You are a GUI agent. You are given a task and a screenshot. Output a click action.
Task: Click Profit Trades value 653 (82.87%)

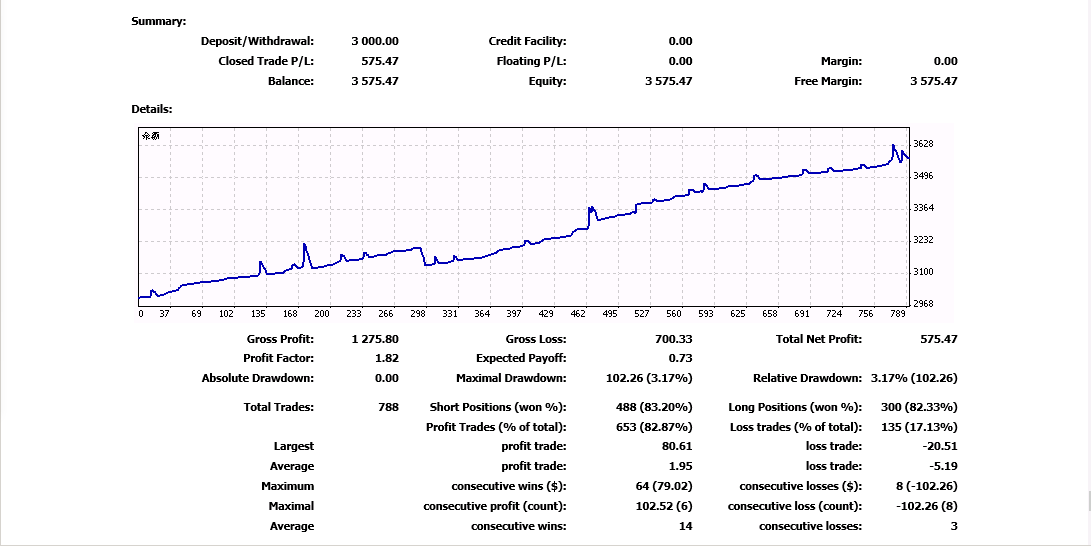[x=654, y=426]
